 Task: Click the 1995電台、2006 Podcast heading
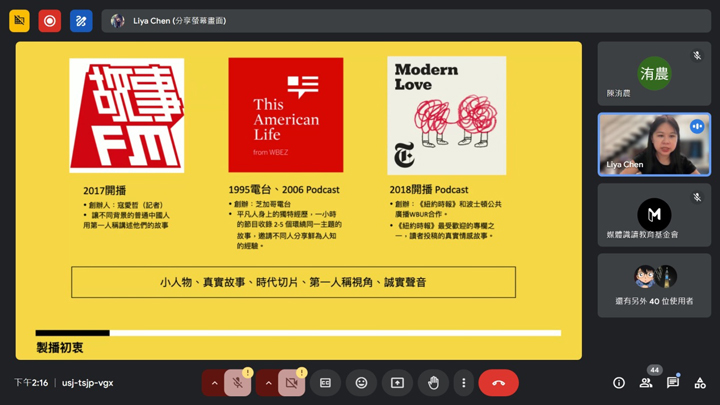click(x=284, y=189)
